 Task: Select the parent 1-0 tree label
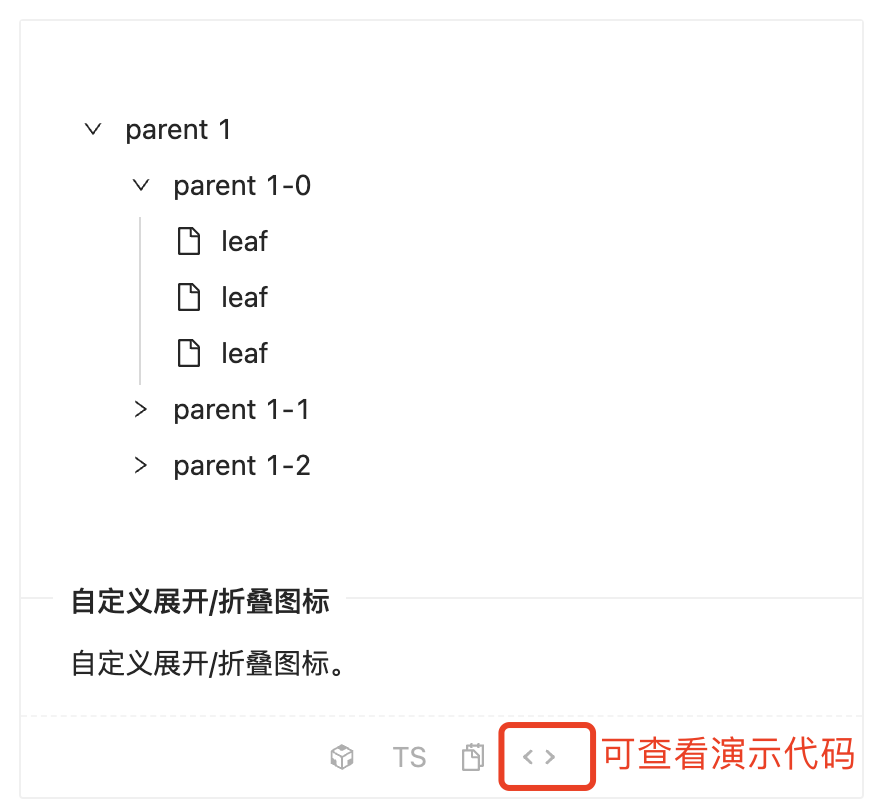click(x=242, y=186)
